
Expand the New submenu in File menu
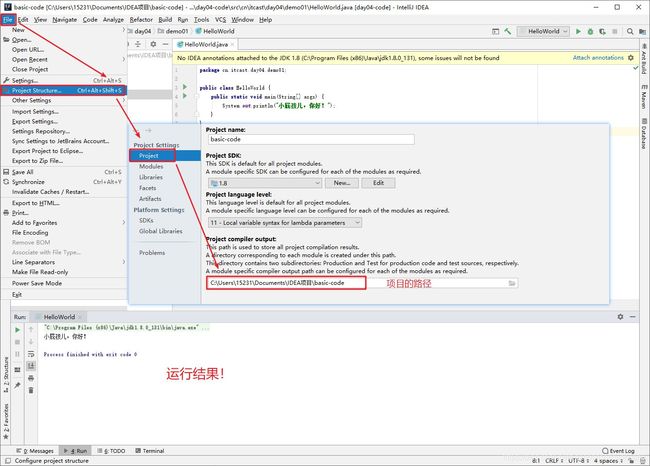63,30
